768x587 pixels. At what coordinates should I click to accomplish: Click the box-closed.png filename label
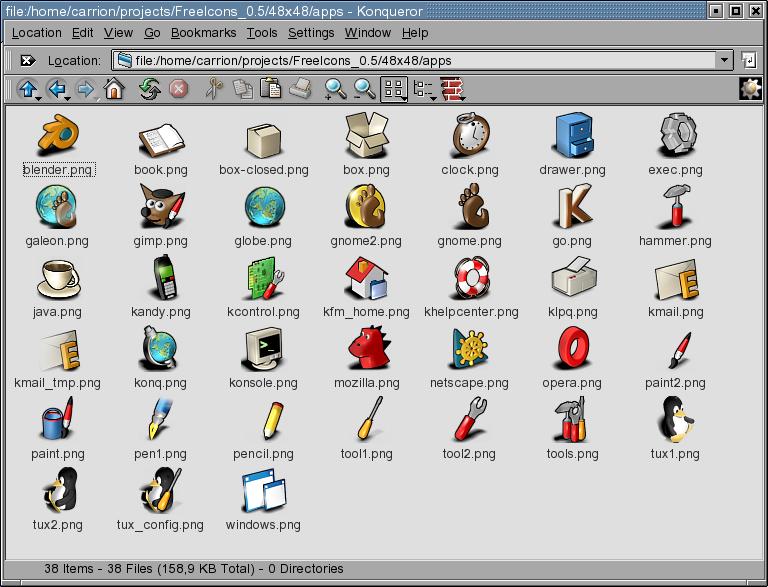click(x=264, y=170)
